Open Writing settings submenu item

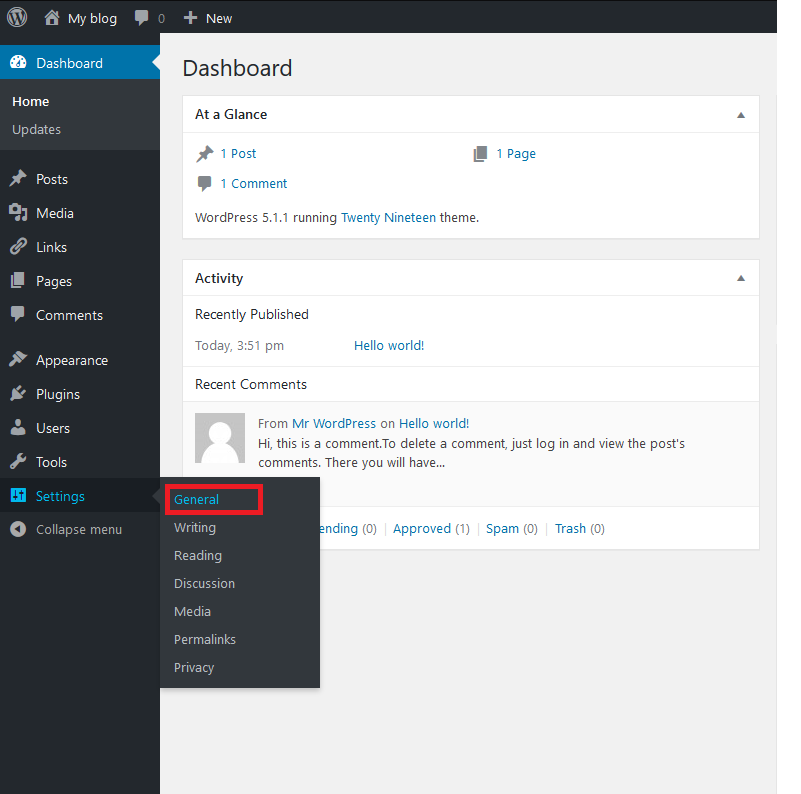pyautogui.click(x=195, y=528)
